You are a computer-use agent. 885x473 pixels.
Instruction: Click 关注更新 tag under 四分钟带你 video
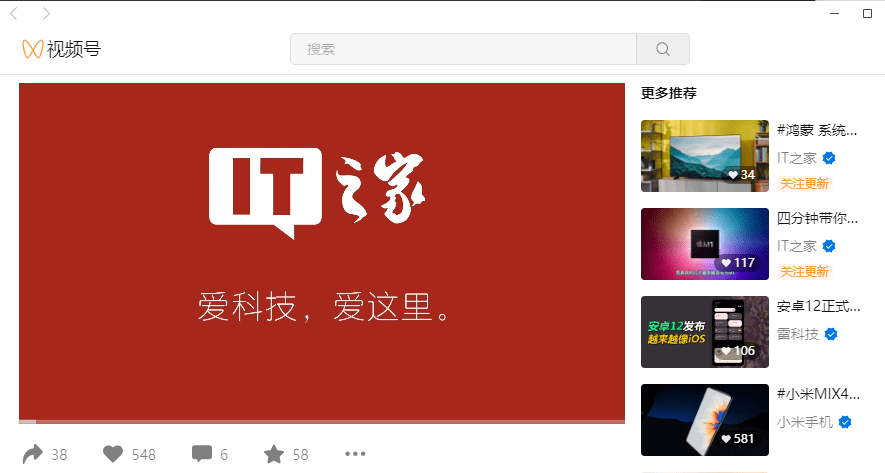804,271
